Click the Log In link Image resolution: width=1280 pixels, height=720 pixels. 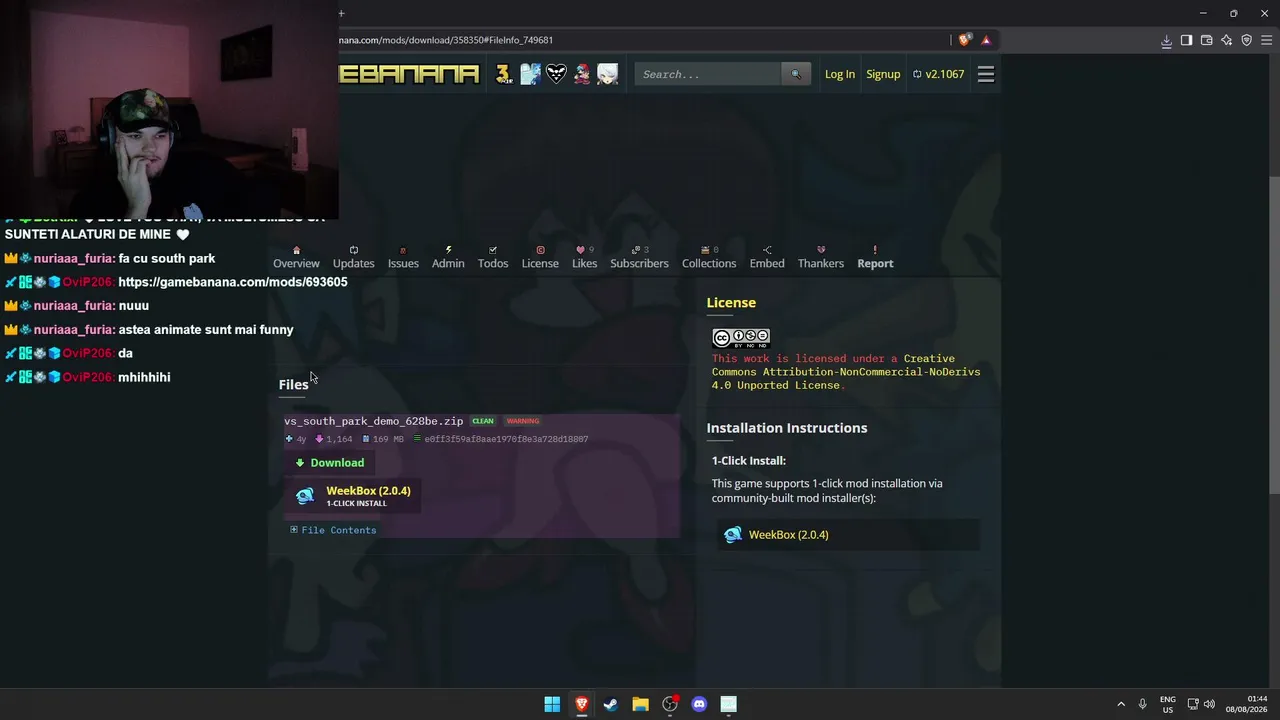(840, 74)
